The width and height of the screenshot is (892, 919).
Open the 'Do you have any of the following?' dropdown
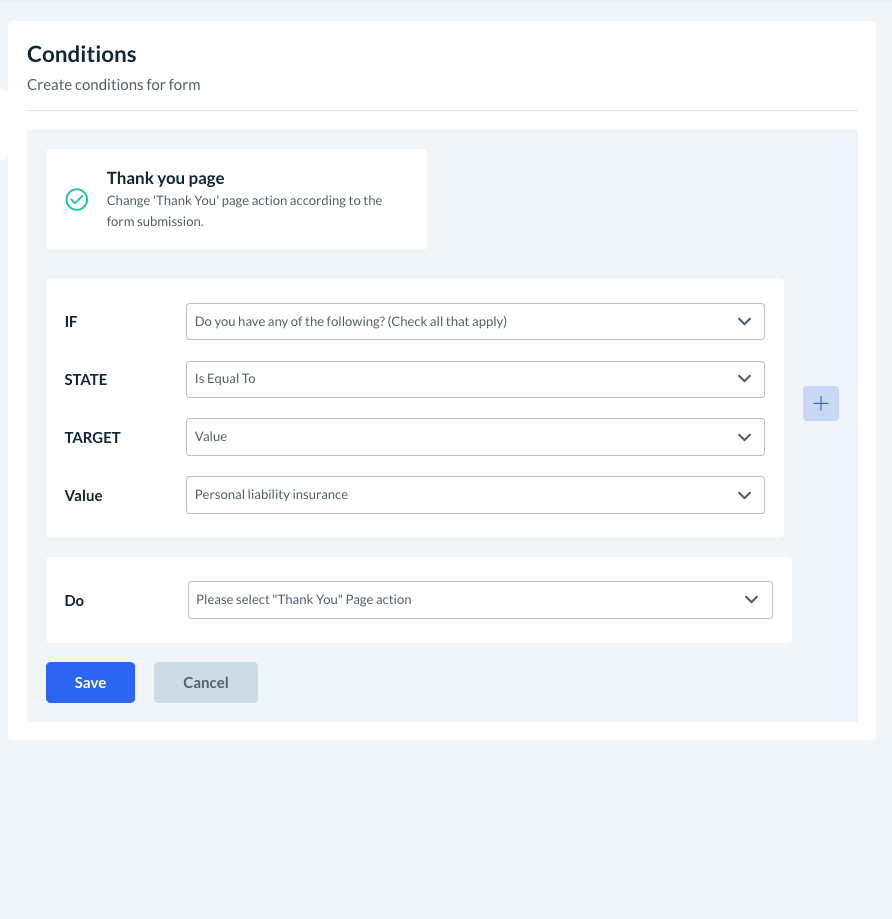460,322
